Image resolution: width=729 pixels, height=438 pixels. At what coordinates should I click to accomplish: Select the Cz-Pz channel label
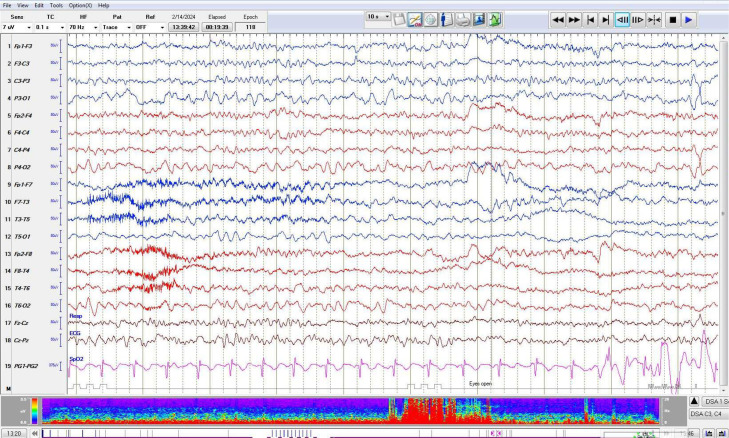22,340
